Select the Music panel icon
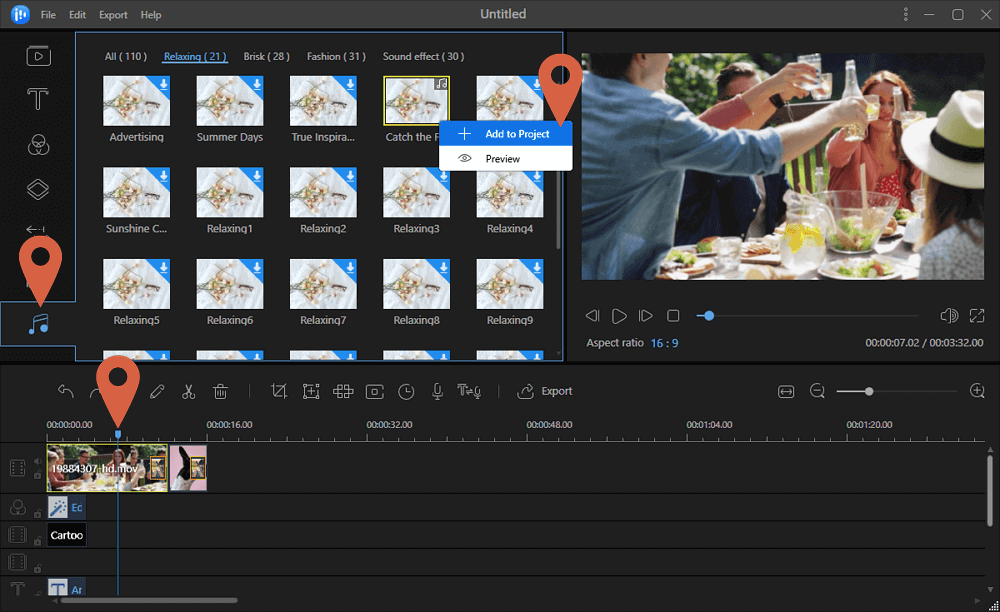This screenshot has width=1000, height=612. [x=38, y=322]
